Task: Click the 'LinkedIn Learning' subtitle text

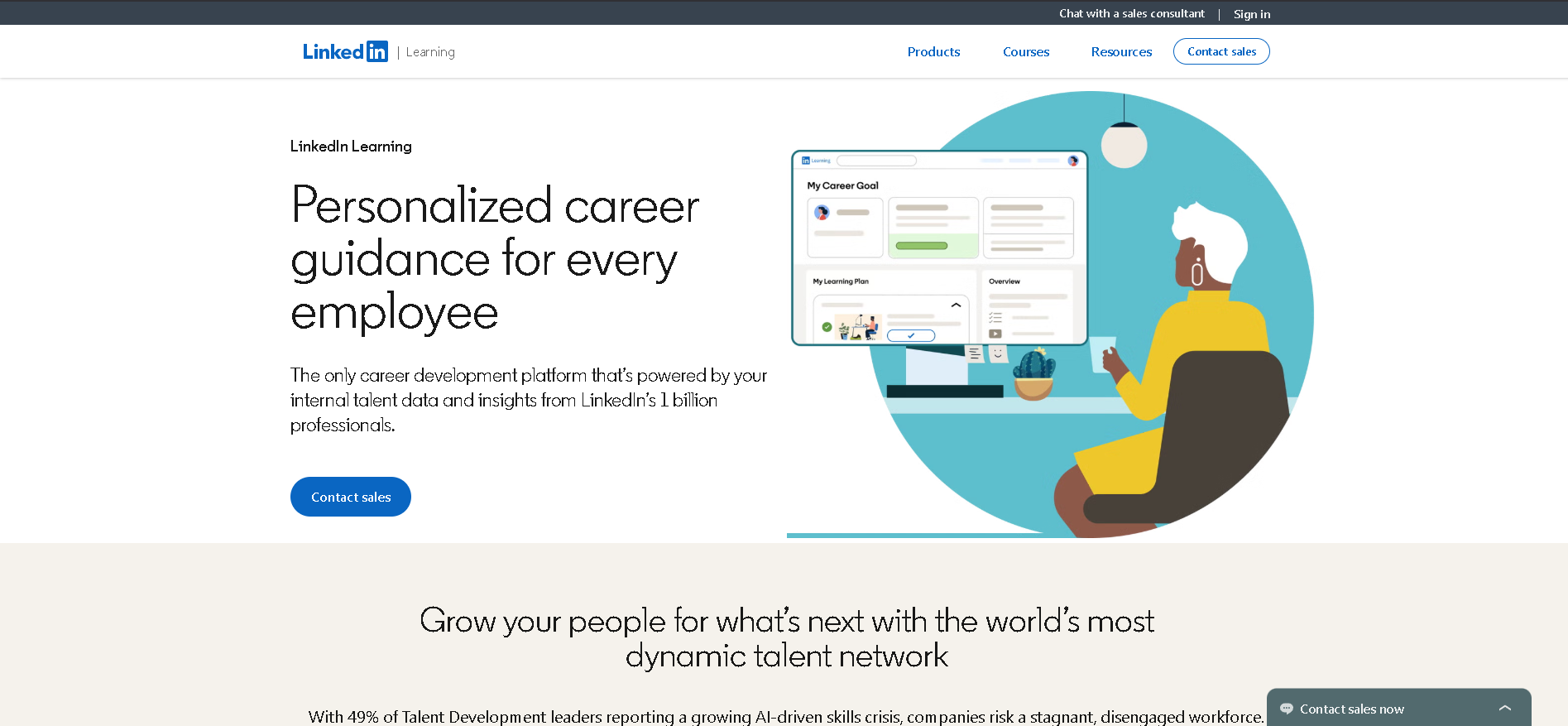Action: click(x=351, y=147)
